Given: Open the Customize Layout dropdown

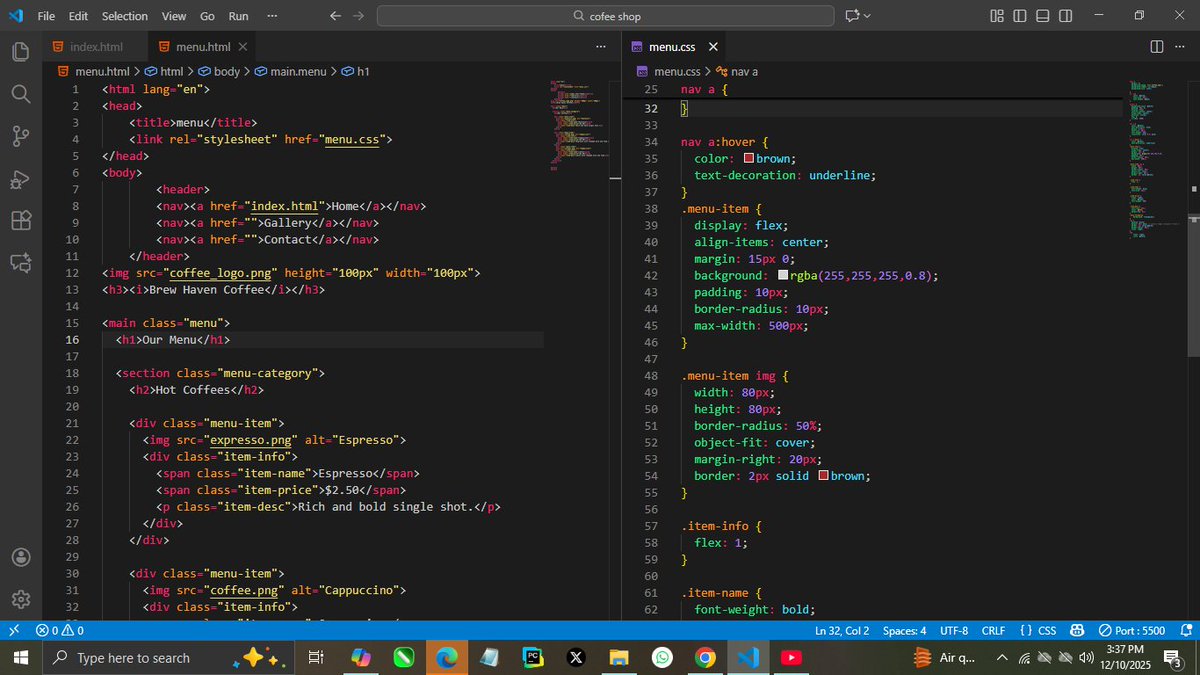Looking at the screenshot, I should tap(995, 15).
